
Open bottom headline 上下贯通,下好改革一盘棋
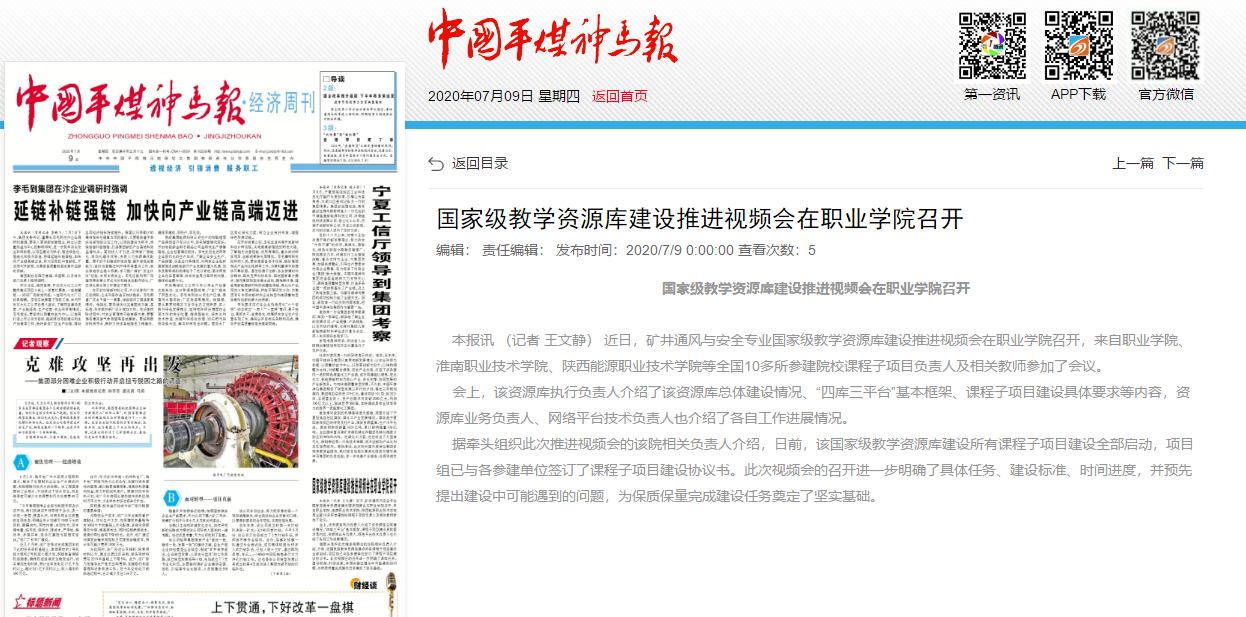284,606
